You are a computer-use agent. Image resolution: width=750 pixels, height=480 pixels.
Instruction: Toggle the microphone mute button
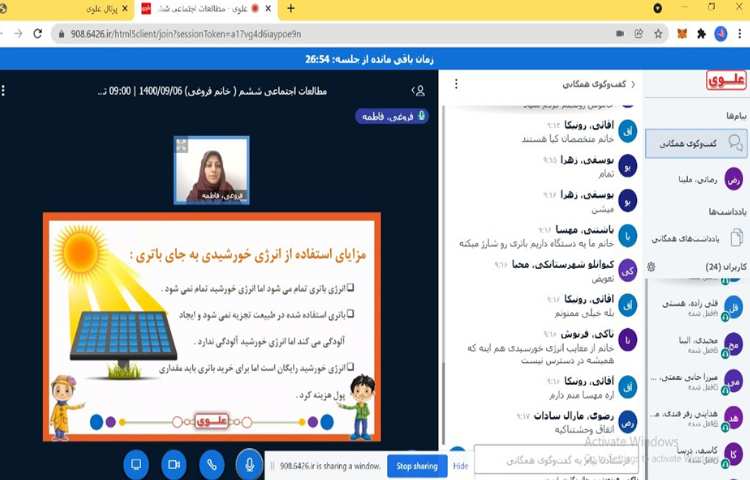click(x=249, y=464)
